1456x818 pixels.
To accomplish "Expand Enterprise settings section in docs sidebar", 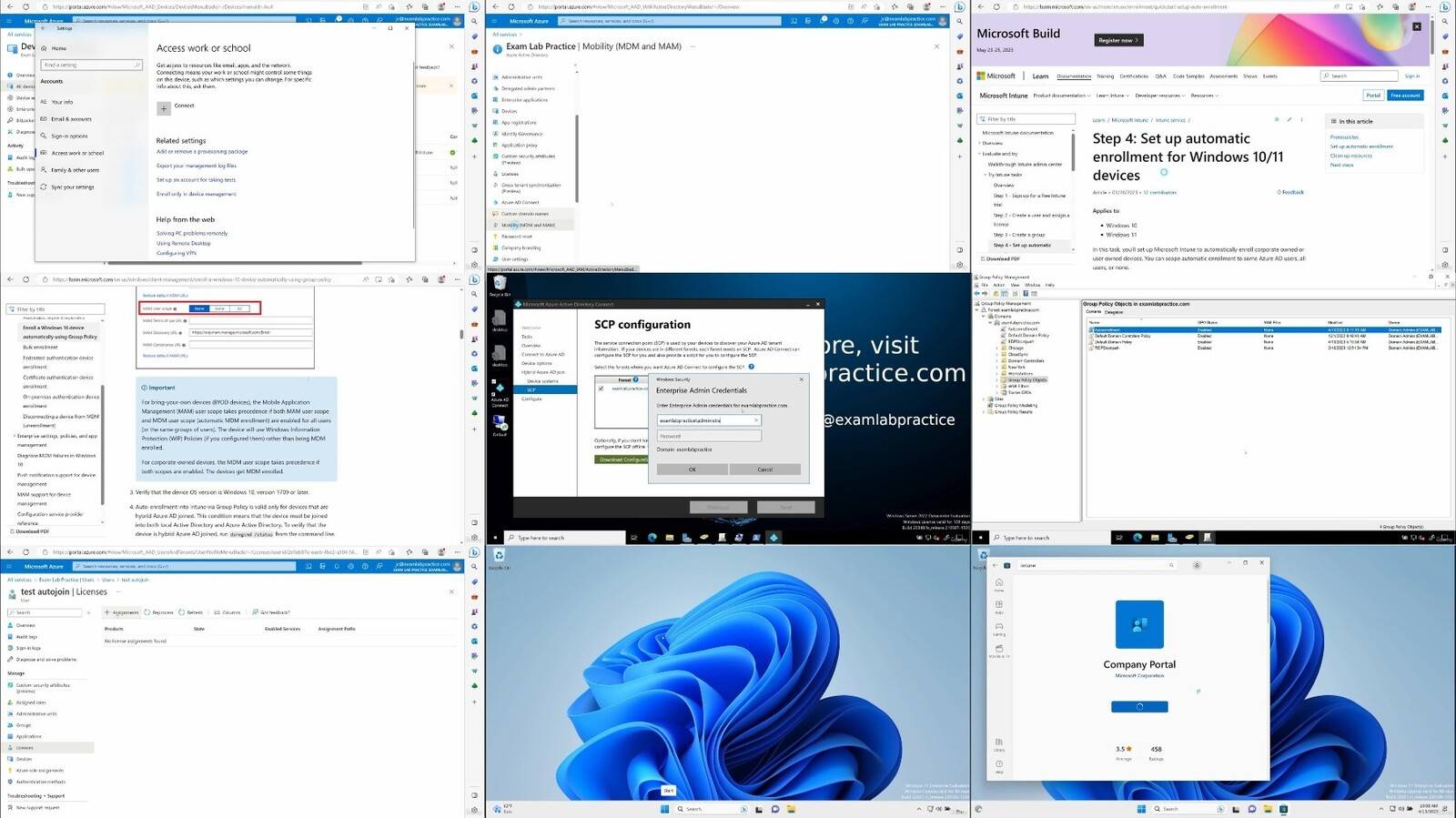I will click(x=14, y=436).
